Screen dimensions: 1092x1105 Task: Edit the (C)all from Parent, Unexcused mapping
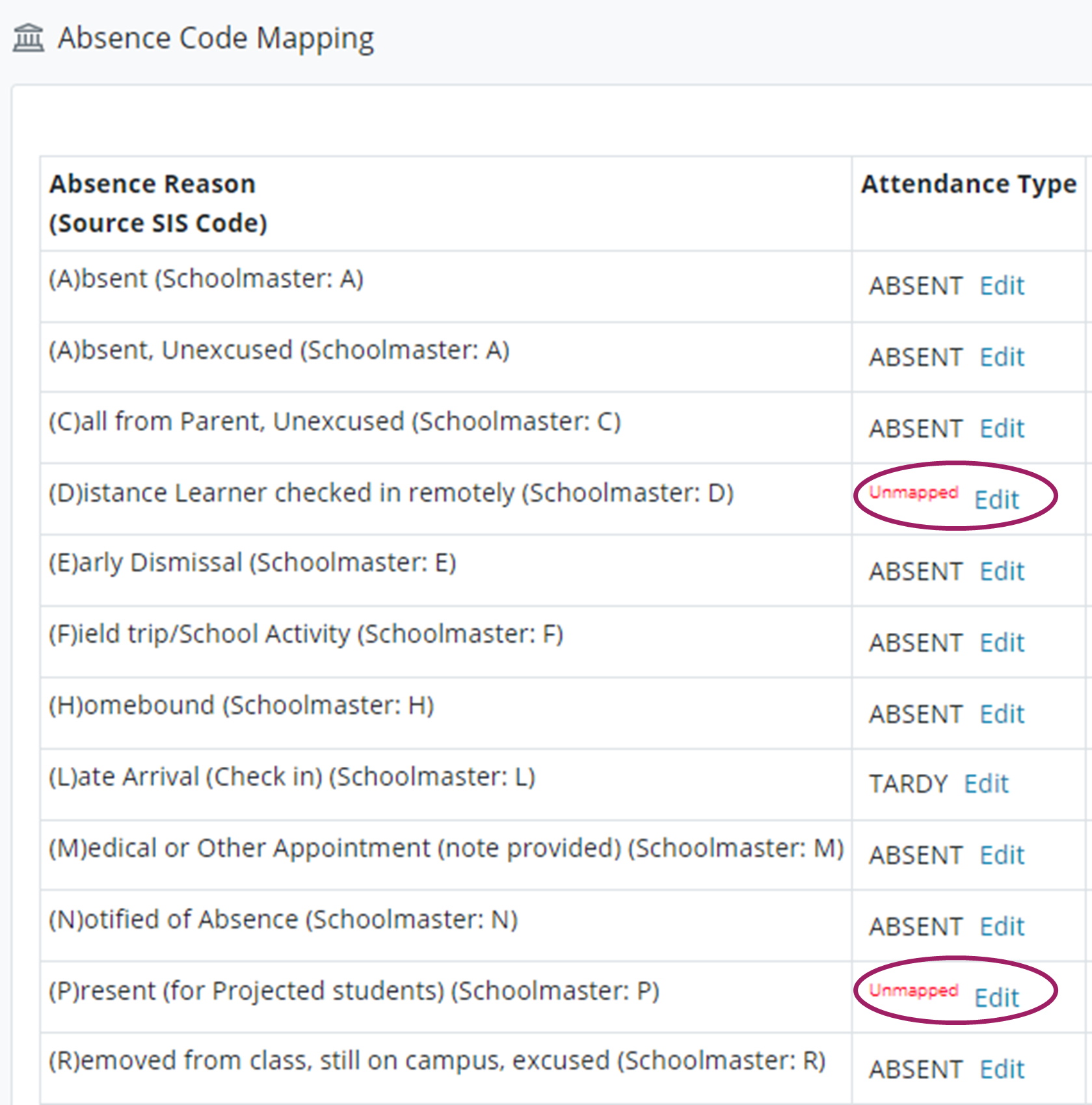click(x=1002, y=429)
